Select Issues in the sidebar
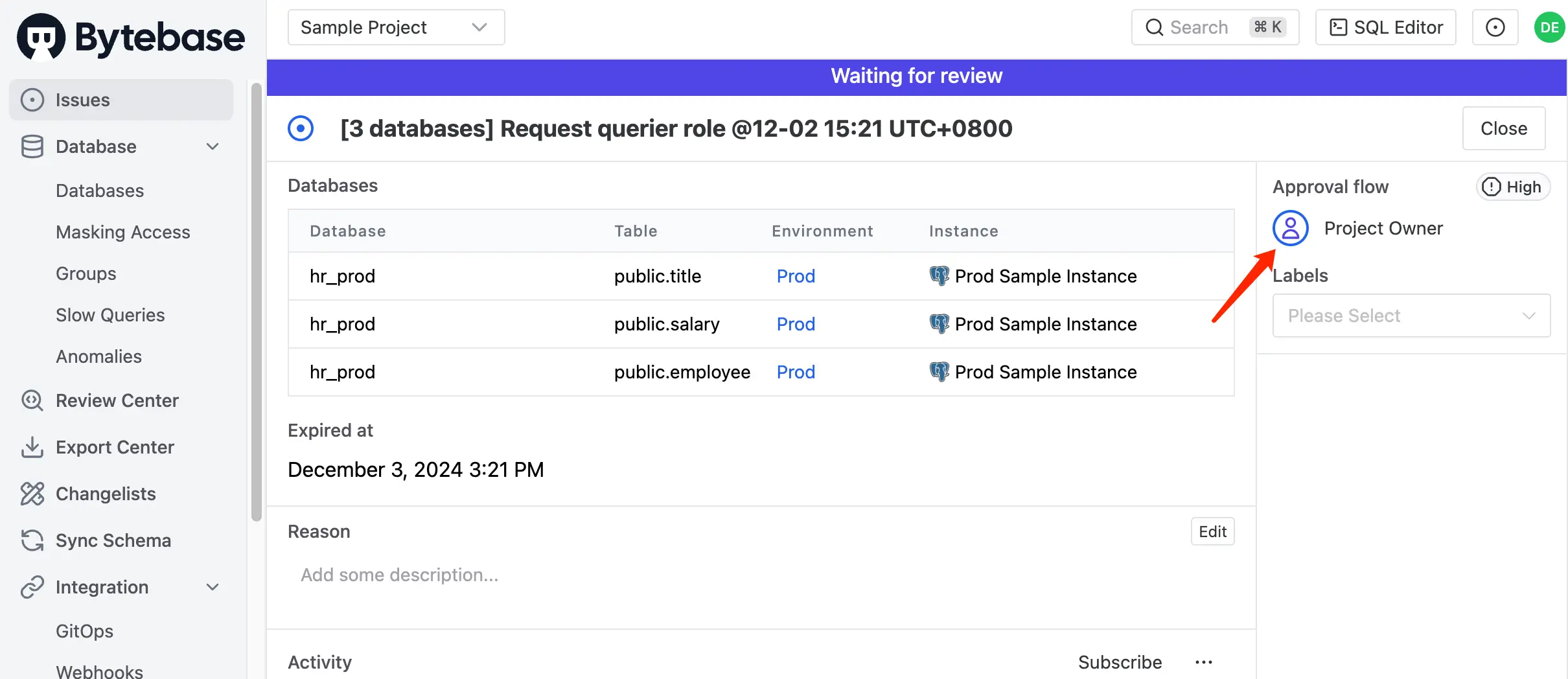Image resolution: width=1568 pixels, height=679 pixels. click(x=121, y=100)
